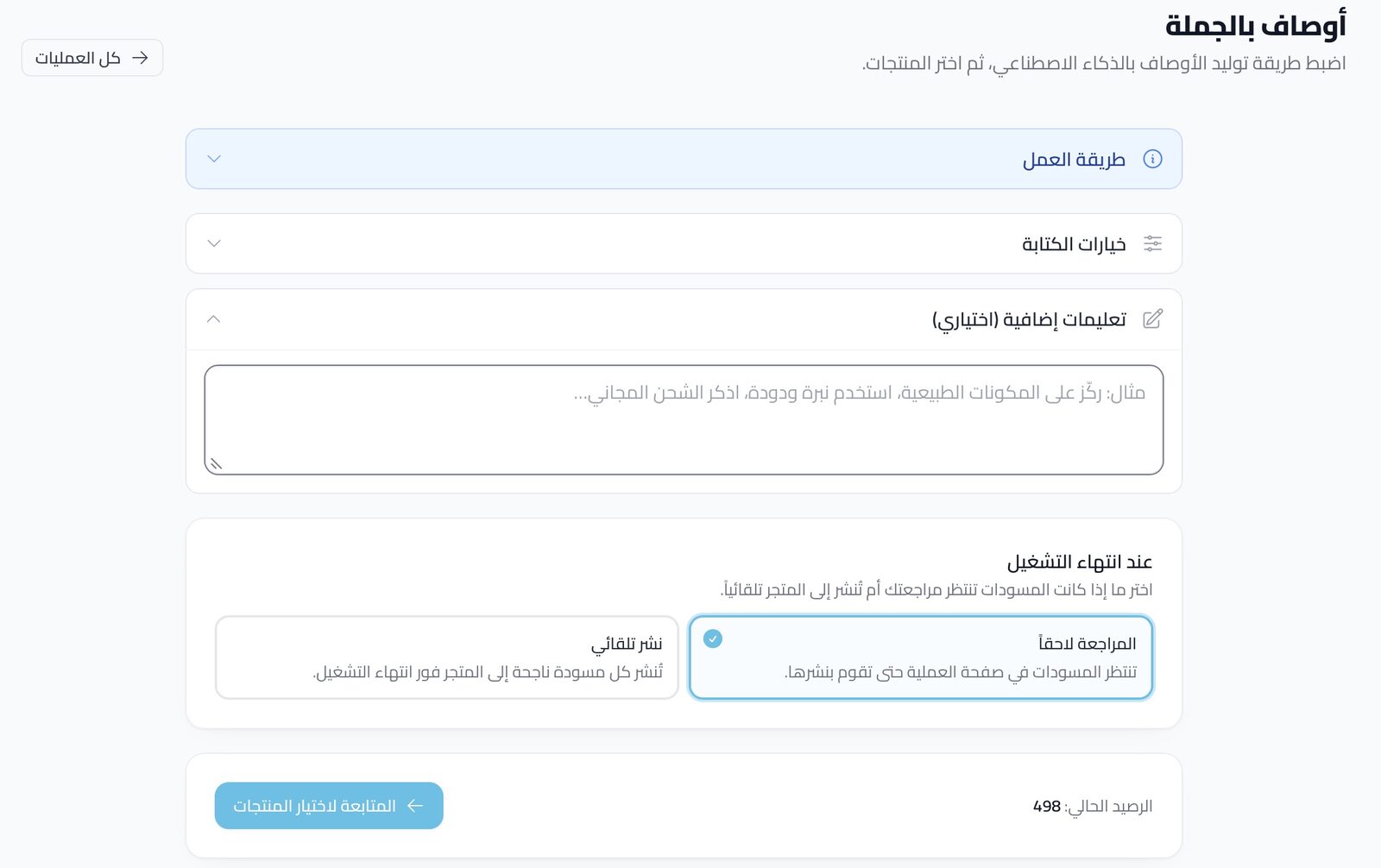Click the page subtitle اضبط طريقة توليد الأوصاف
This screenshot has height=868, width=1381.
1104,63
